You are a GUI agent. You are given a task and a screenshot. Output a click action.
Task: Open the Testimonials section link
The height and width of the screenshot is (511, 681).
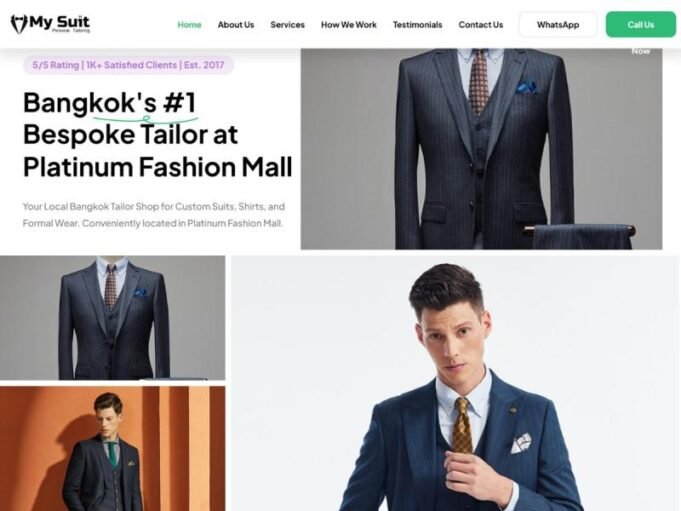(x=417, y=25)
